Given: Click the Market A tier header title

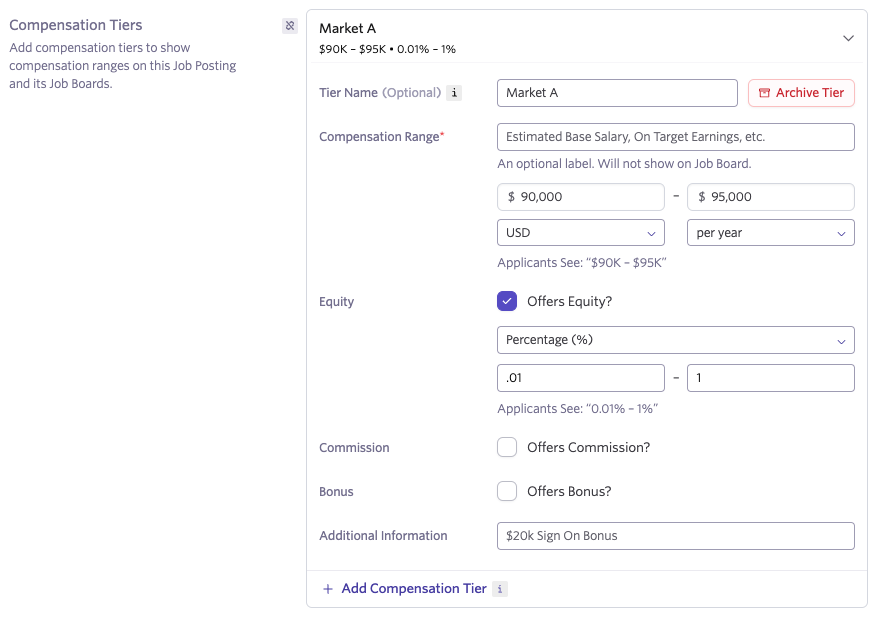Looking at the screenshot, I should [x=347, y=28].
